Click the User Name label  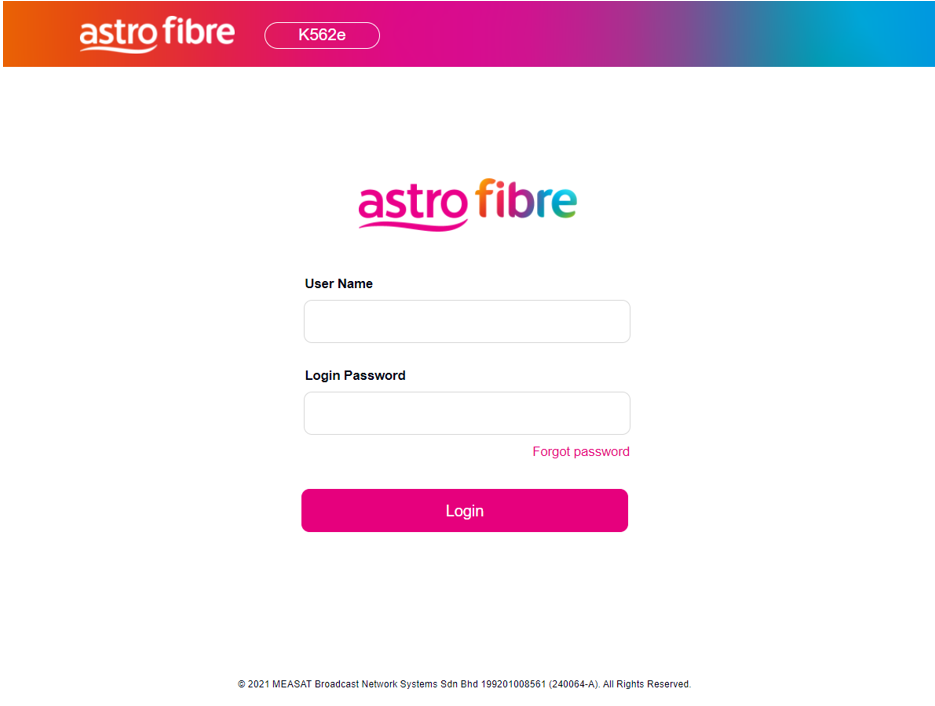(339, 284)
